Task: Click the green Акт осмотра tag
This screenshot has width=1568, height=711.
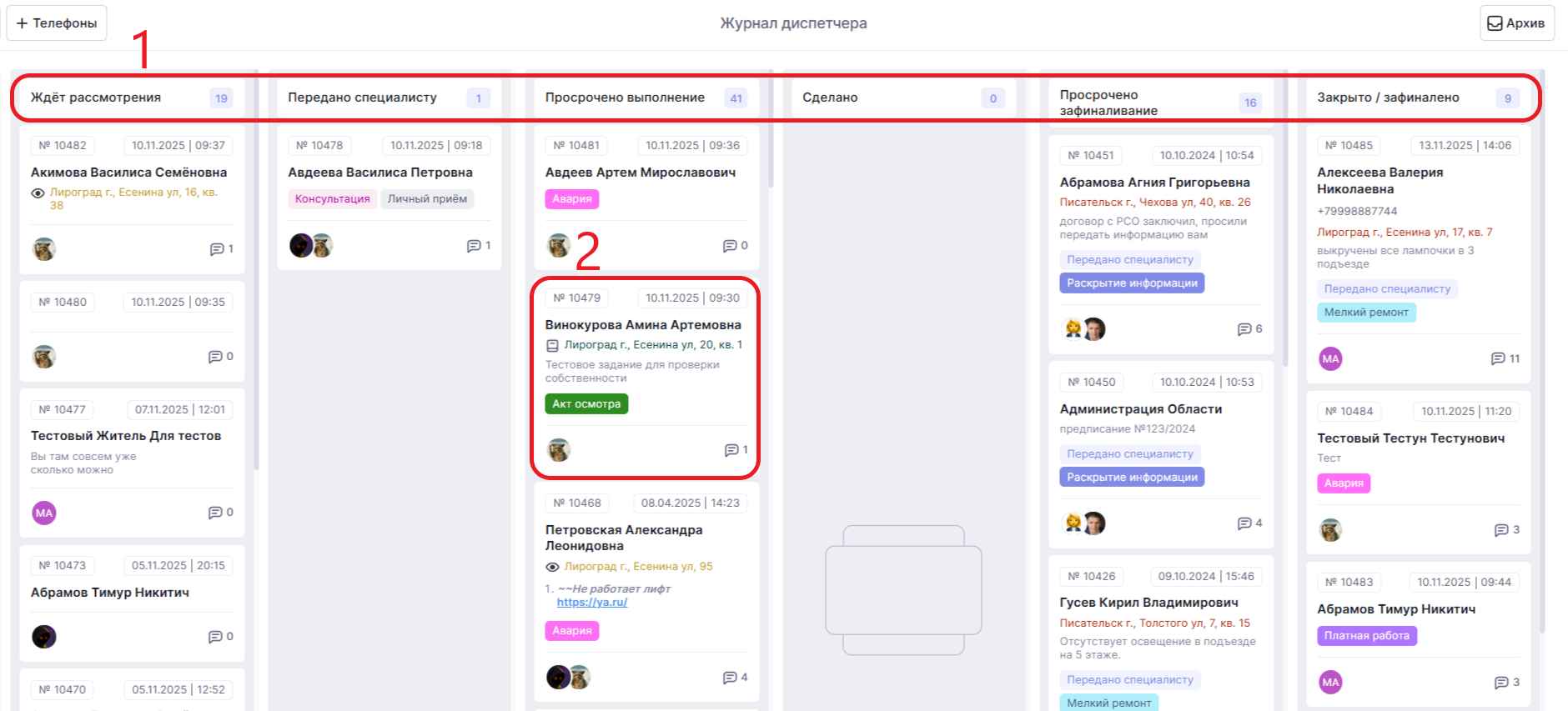Action: point(586,404)
